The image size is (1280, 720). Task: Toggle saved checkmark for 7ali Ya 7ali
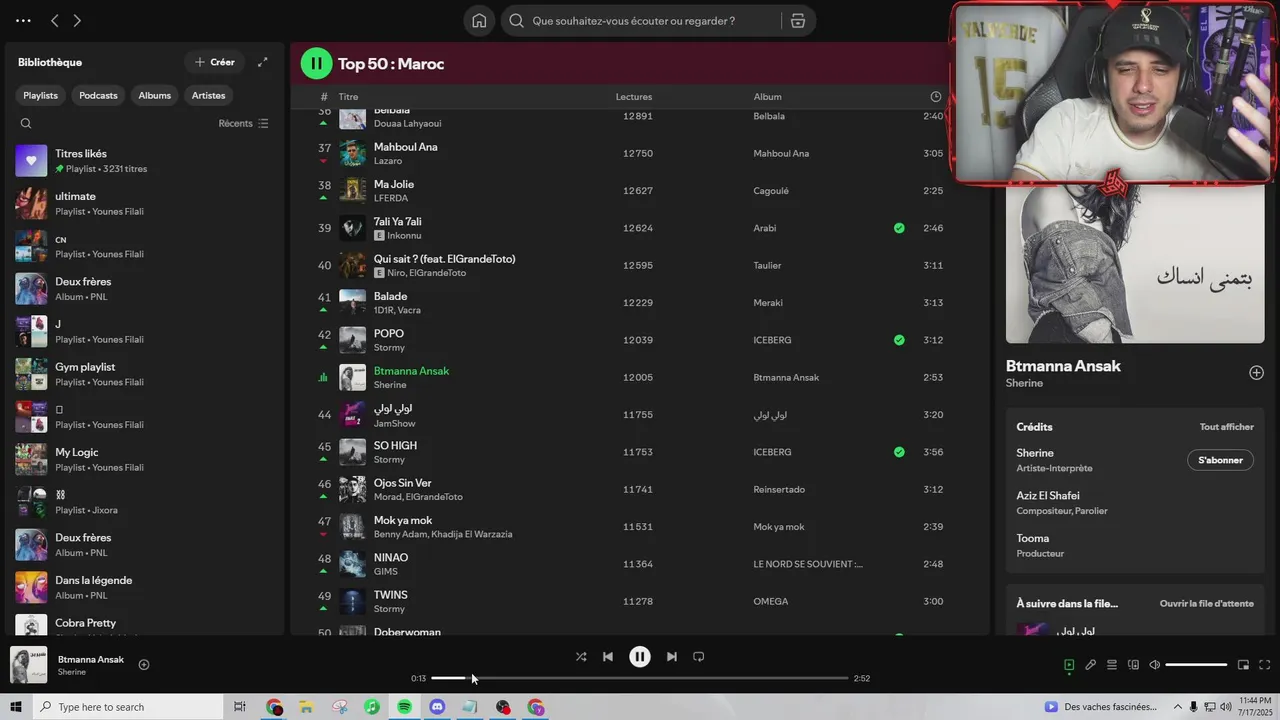tap(899, 228)
